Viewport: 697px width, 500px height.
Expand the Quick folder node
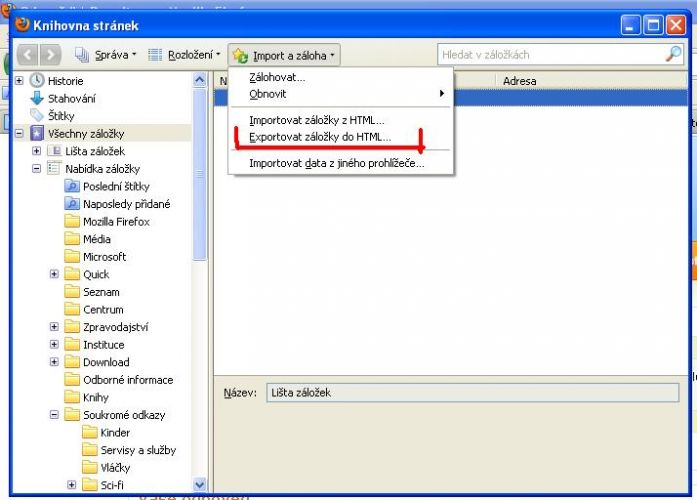[x=54, y=274]
